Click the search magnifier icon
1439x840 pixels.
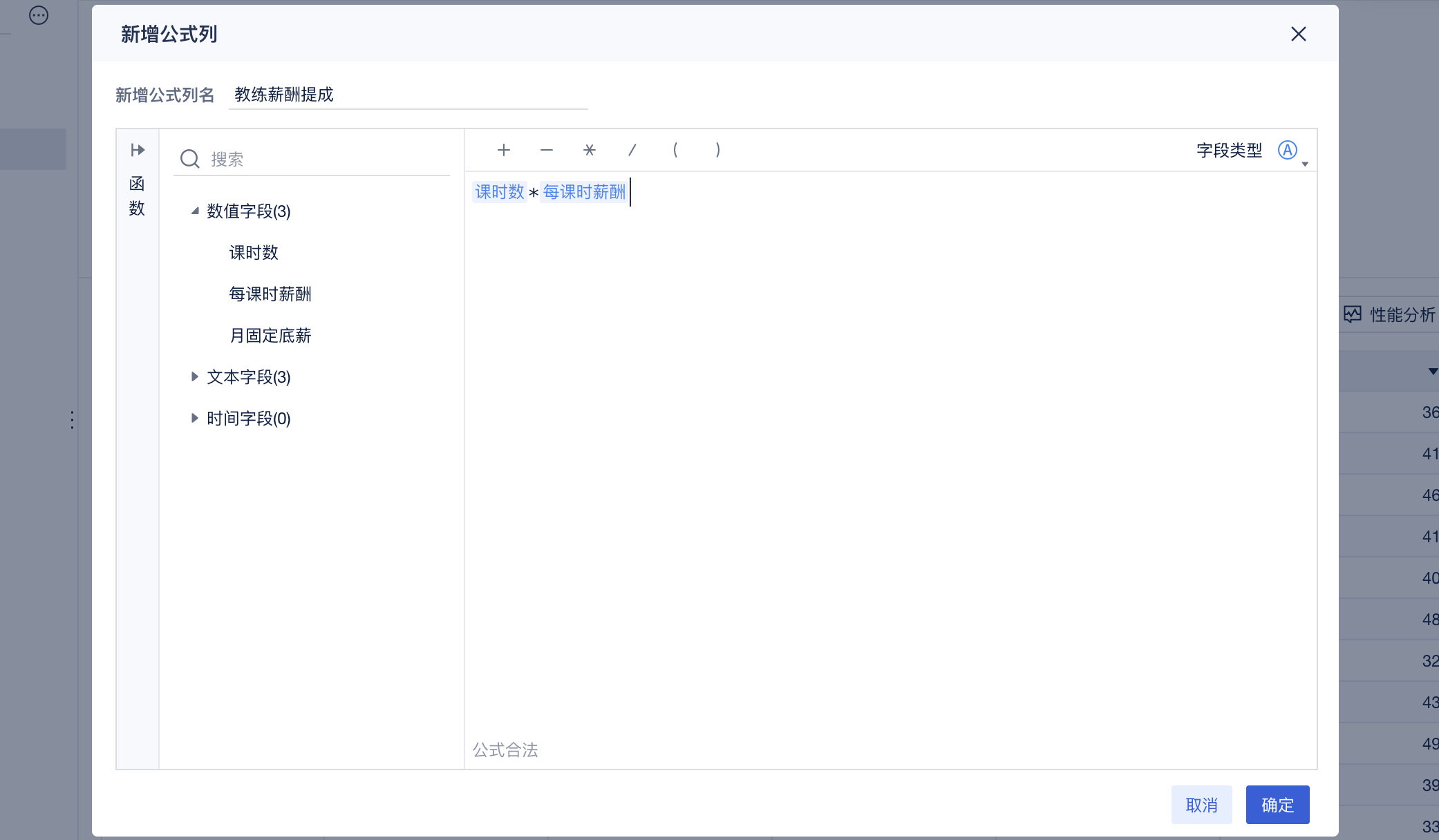point(190,159)
